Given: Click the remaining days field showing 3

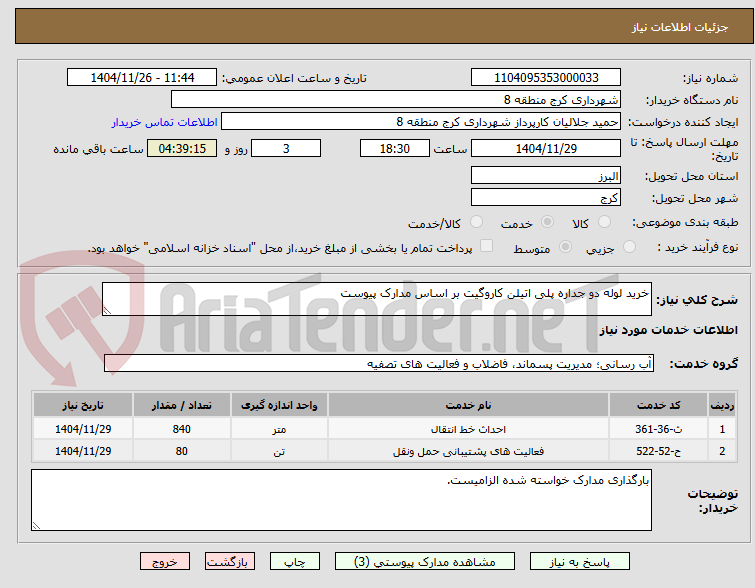Looking at the screenshot, I should (286, 148).
